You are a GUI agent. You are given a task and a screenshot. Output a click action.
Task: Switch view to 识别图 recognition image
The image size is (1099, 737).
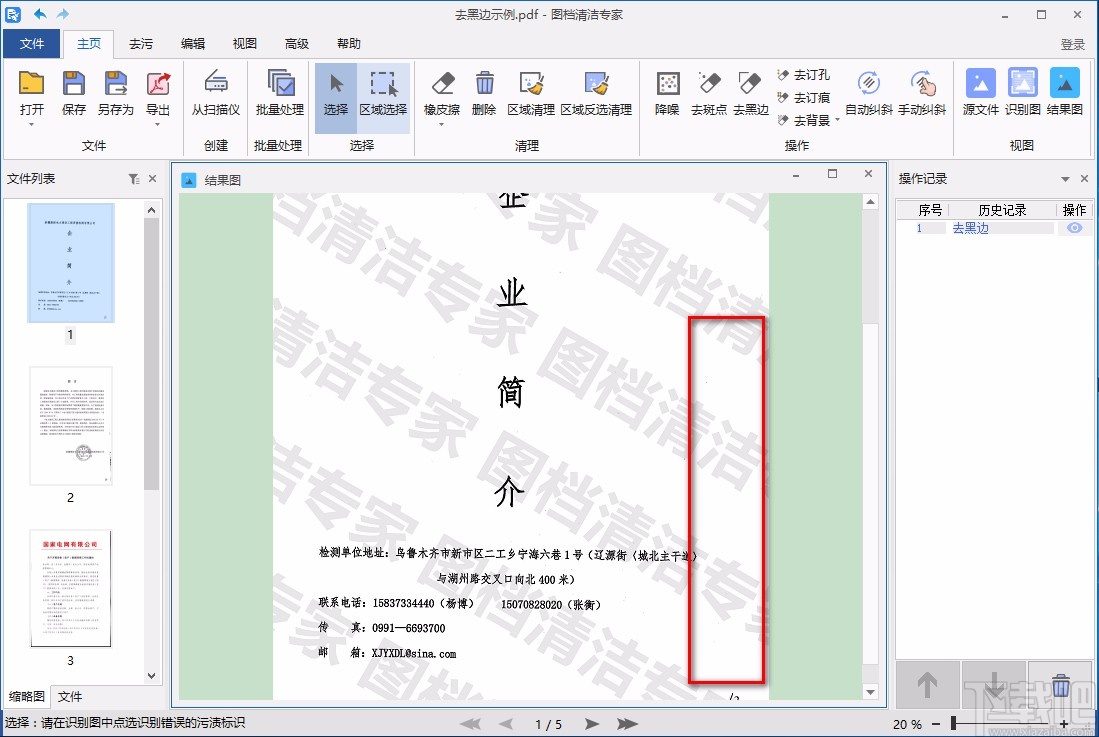(1022, 95)
